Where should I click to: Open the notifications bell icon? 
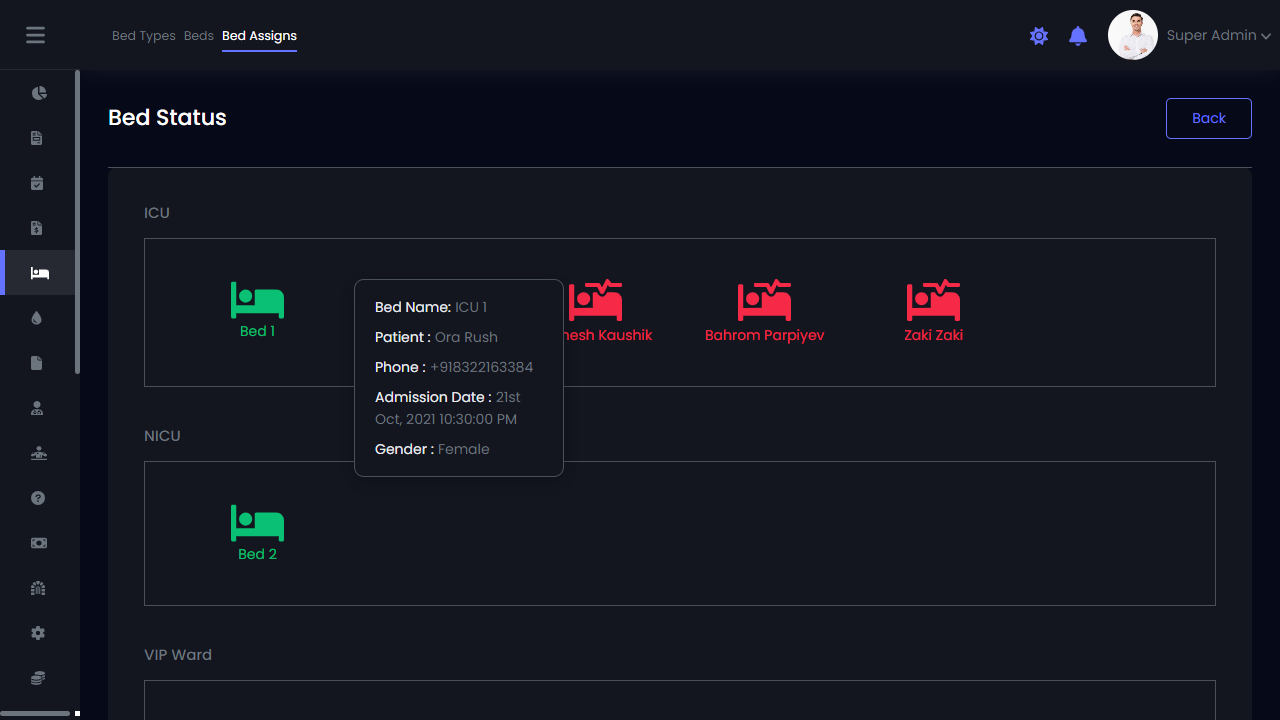click(1078, 36)
